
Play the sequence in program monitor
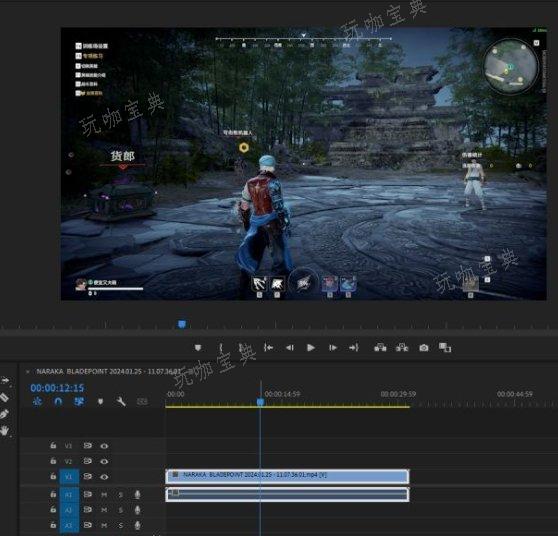coord(311,348)
